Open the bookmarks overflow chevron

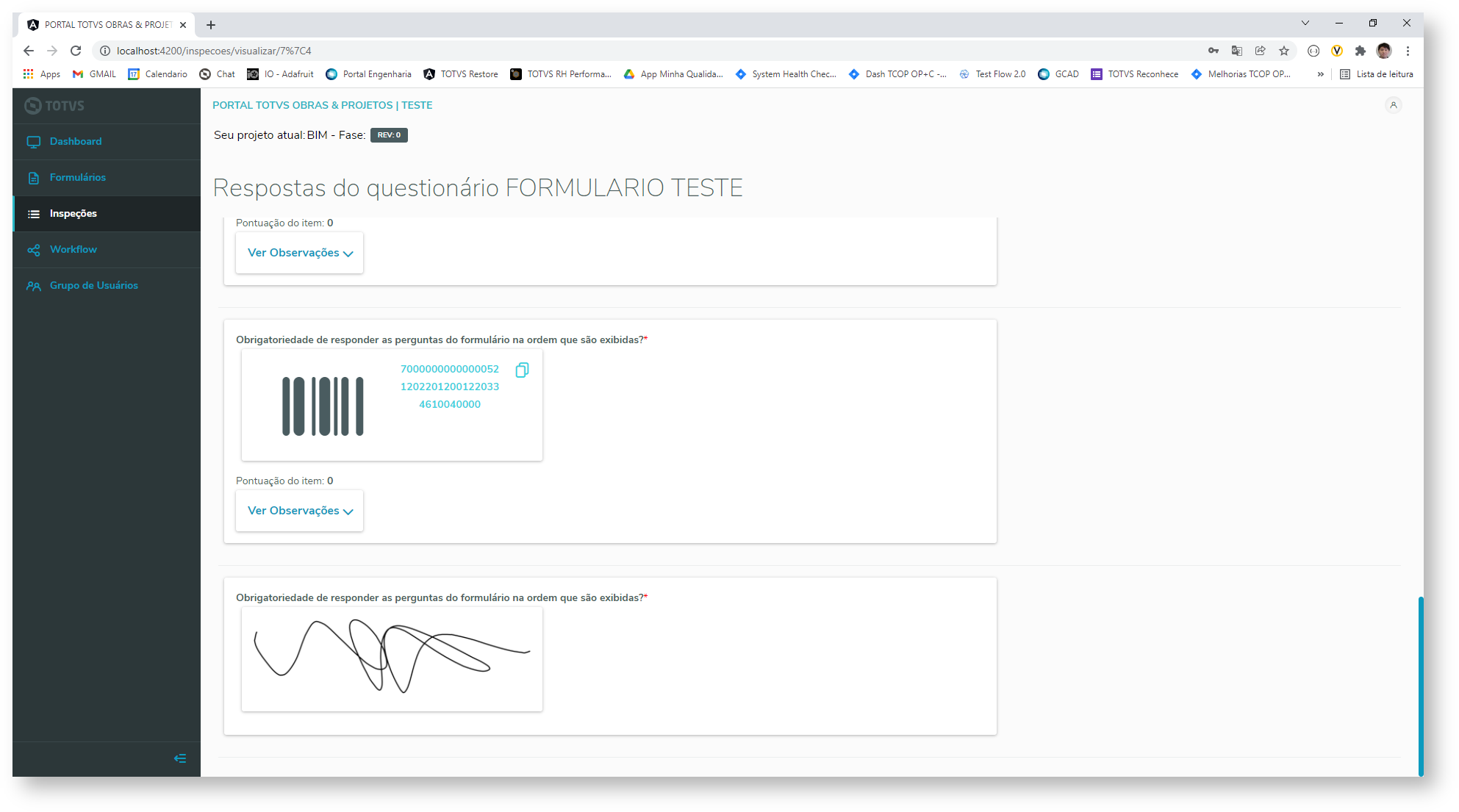1320,74
